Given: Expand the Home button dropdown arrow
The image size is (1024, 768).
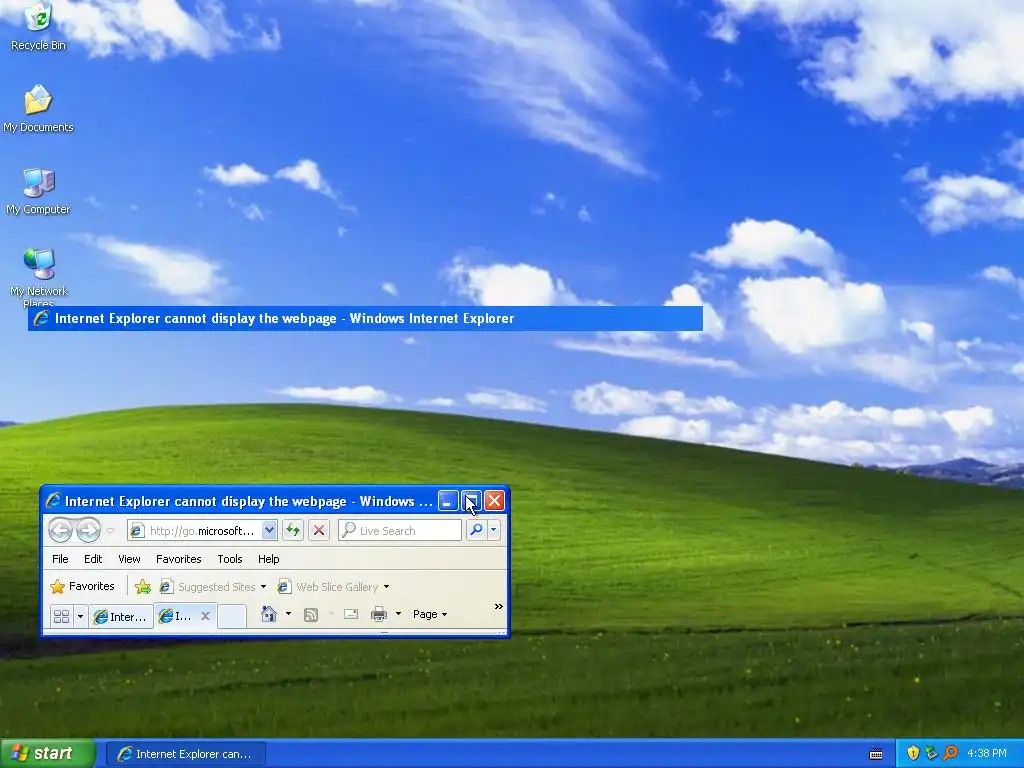Looking at the screenshot, I should [x=288, y=614].
